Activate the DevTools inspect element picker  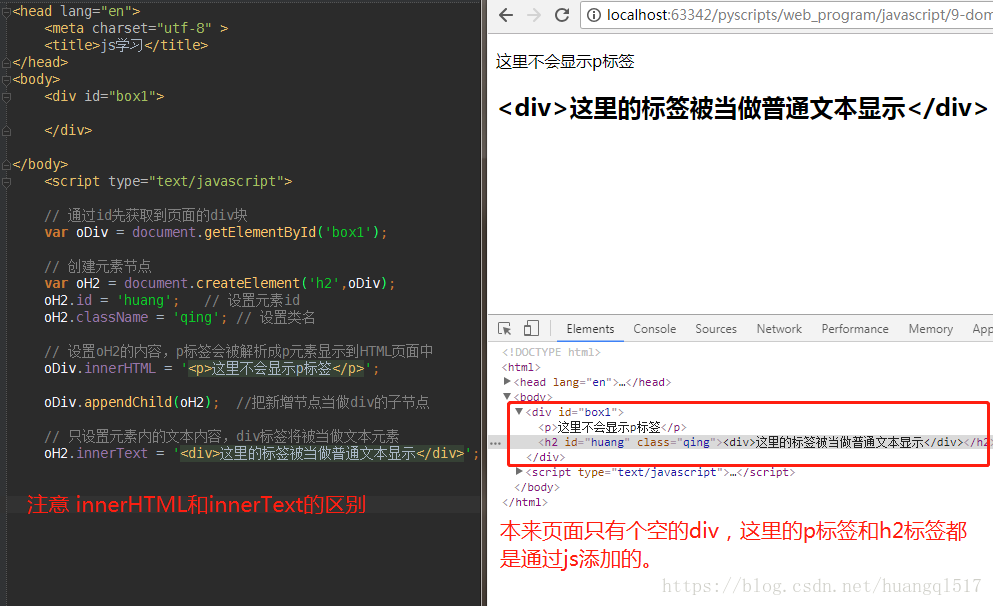point(505,329)
